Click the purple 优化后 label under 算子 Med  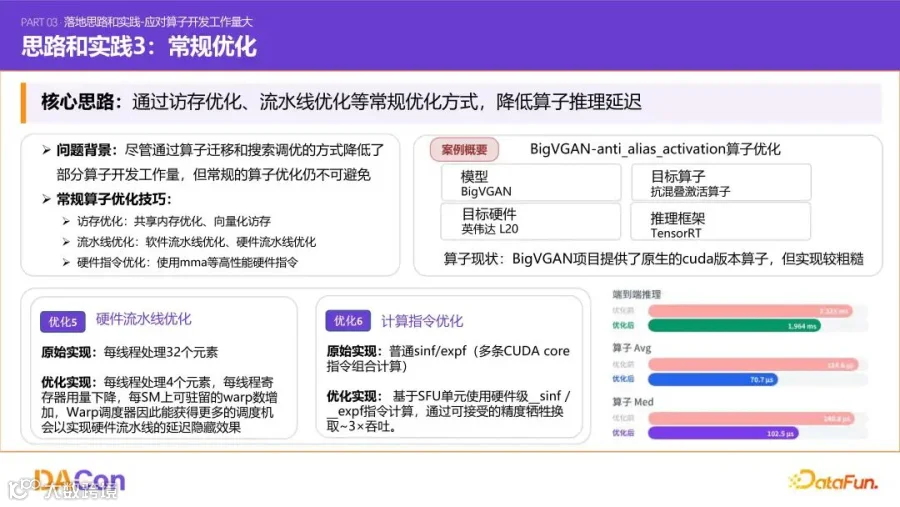pyautogui.click(x=623, y=432)
